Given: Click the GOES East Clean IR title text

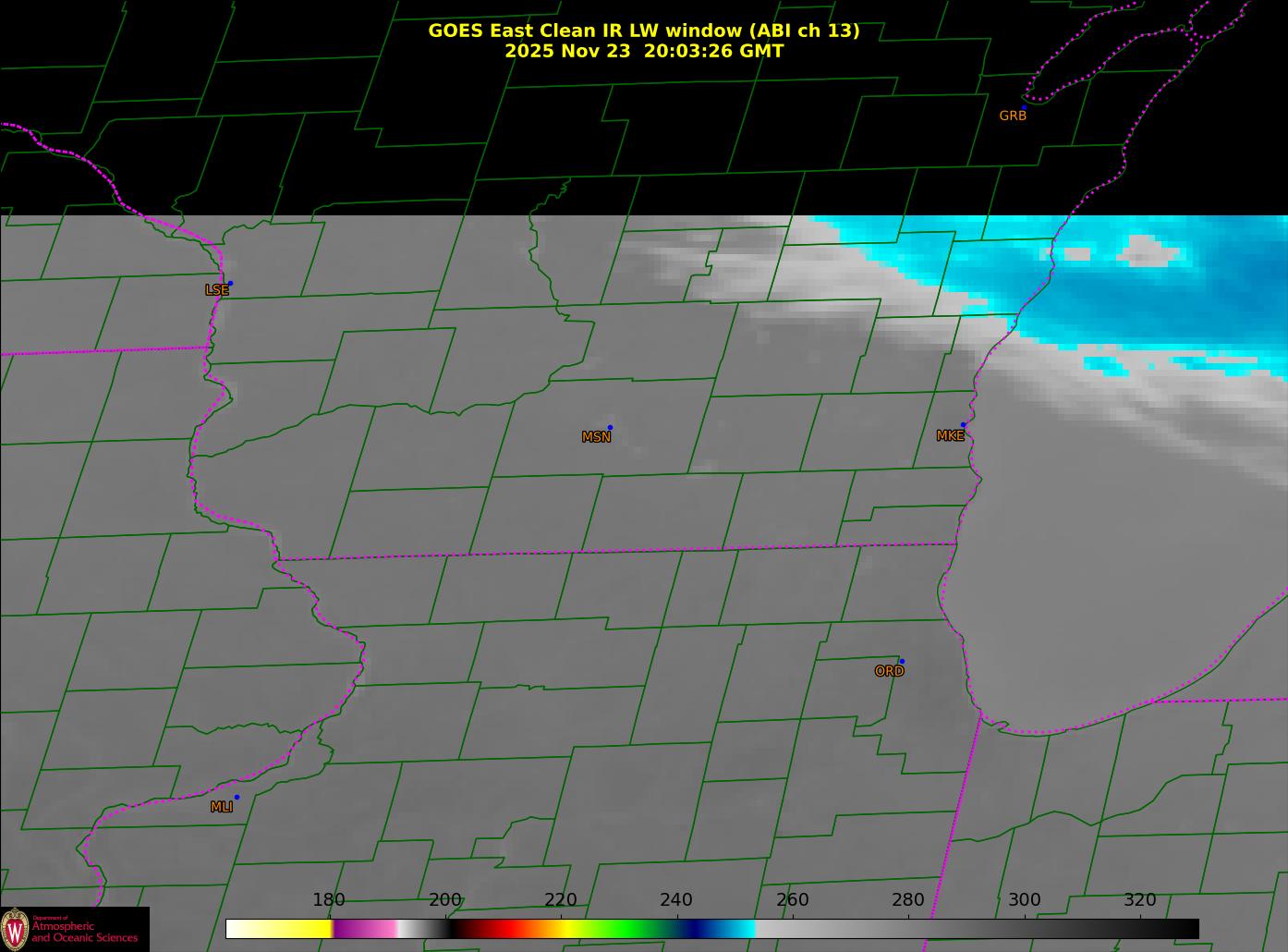Looking at the screenshot, I should point(643,31).
